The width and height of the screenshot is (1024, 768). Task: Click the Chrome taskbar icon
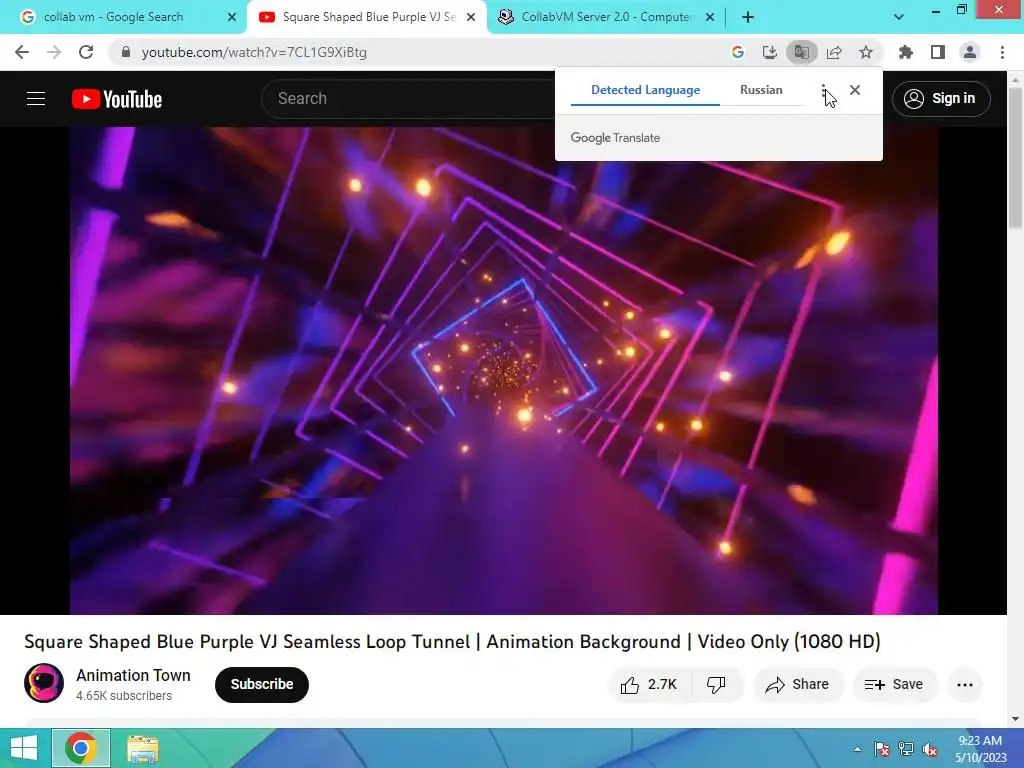[81, 748]
